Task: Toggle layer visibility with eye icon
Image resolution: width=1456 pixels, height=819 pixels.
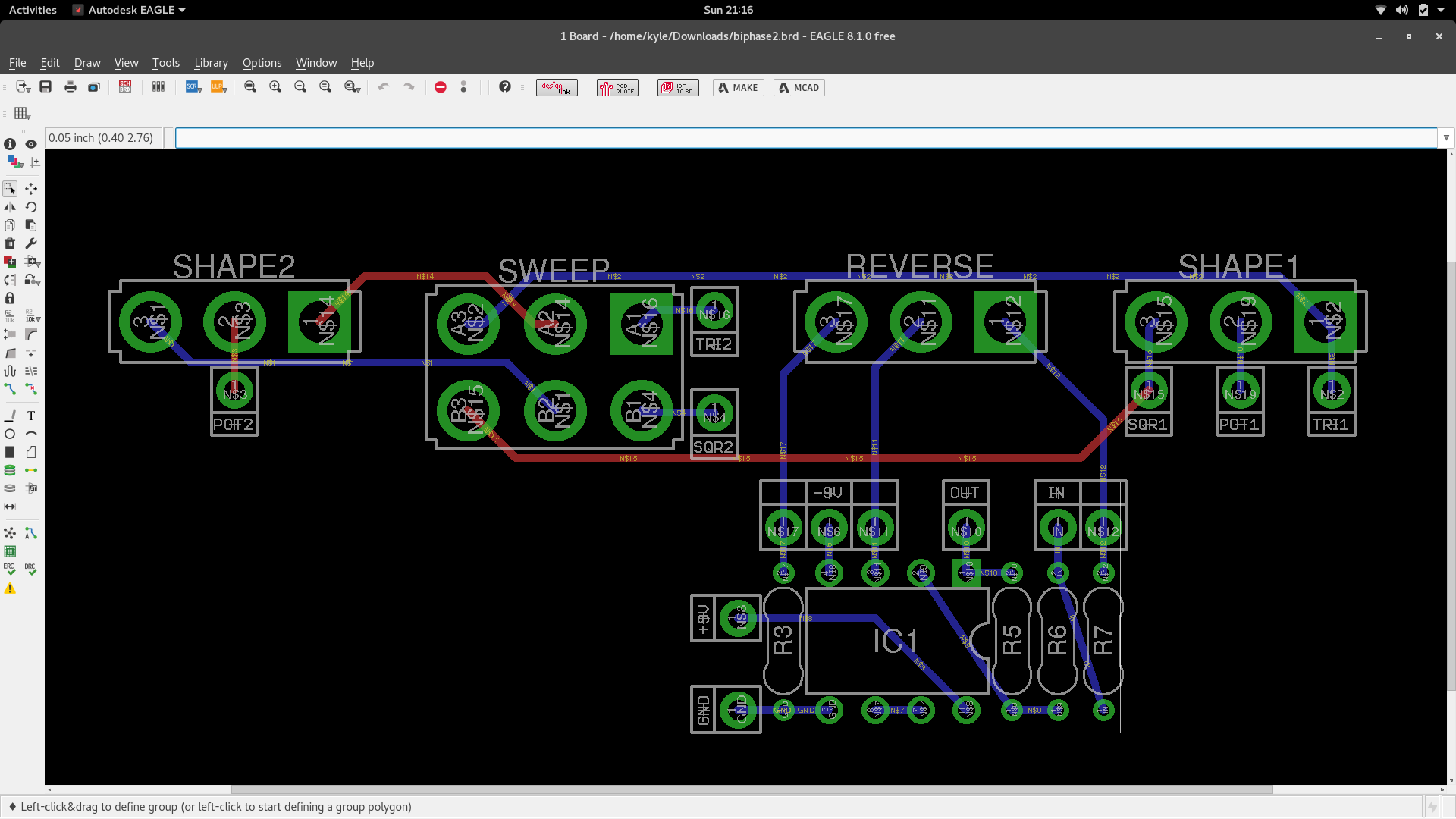Action: click(x=31, y=144)
